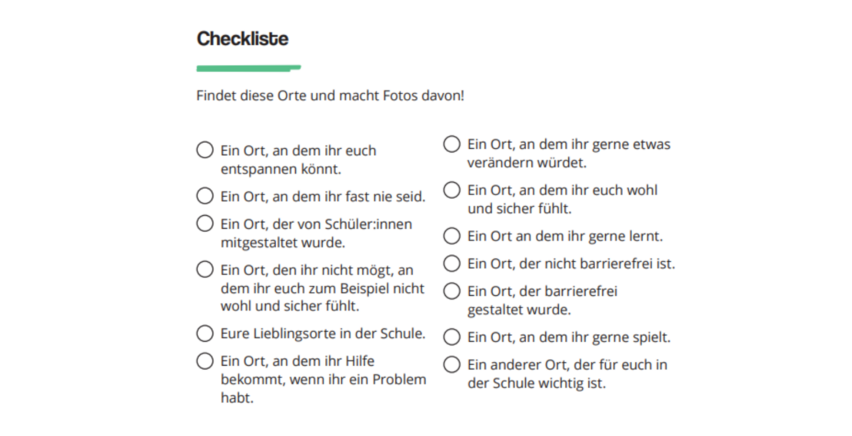Click the text 'Eure Lieblingsorte in der Schule.'
Screen dimensions: 852x436
pos(323,333)
